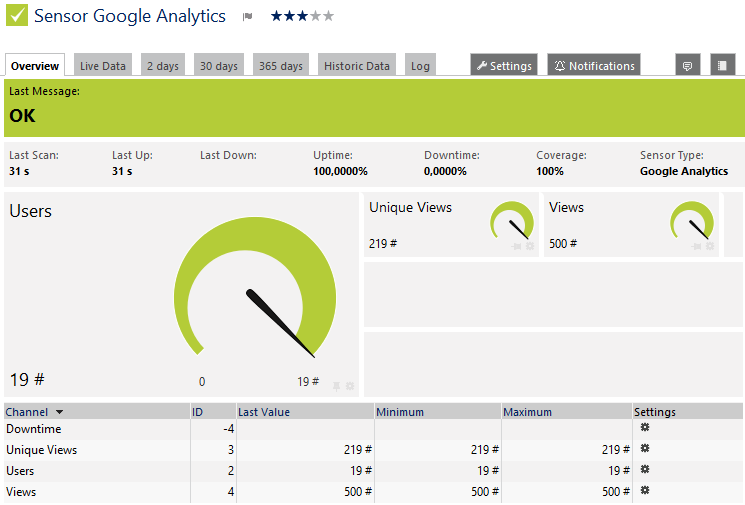This screenshot has height=505, width=745.
Task: Click the history list icon button
Action: [x=722, y=66]
